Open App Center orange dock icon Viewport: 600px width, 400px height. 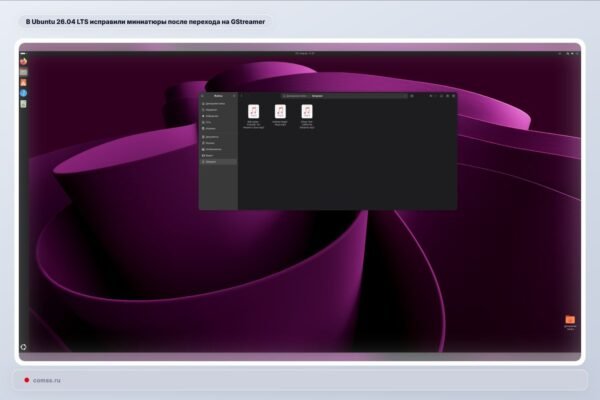23,83
